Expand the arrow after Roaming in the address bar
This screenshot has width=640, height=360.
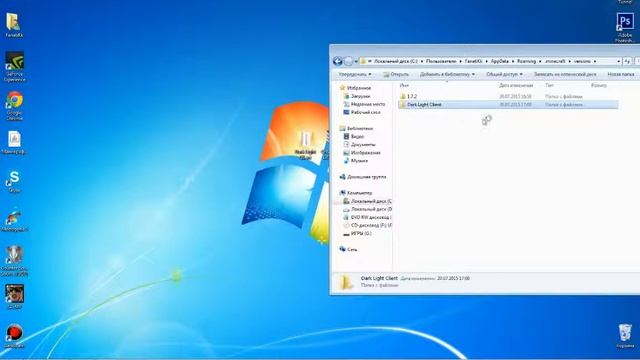540,61
